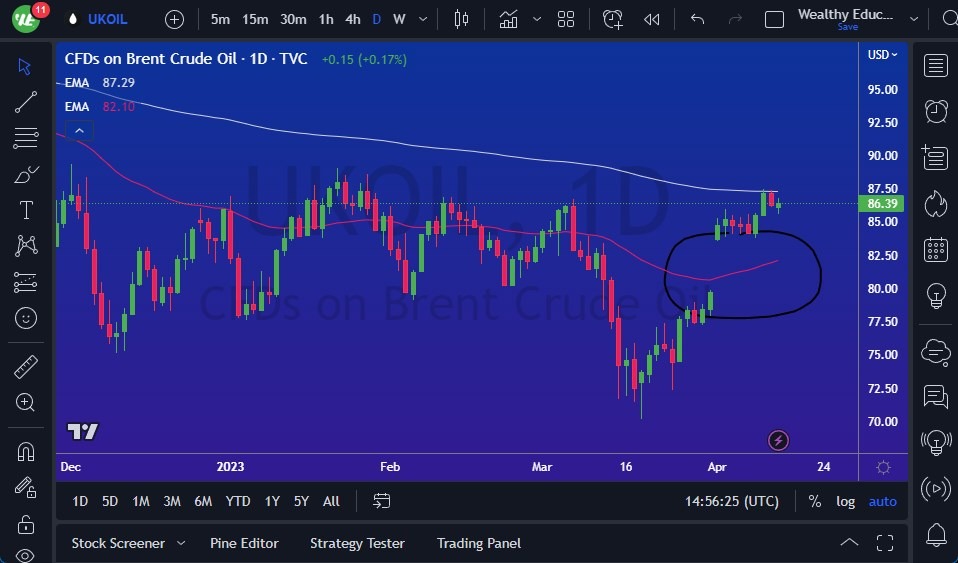Open ideas lightbulb icon

[935, 295]
